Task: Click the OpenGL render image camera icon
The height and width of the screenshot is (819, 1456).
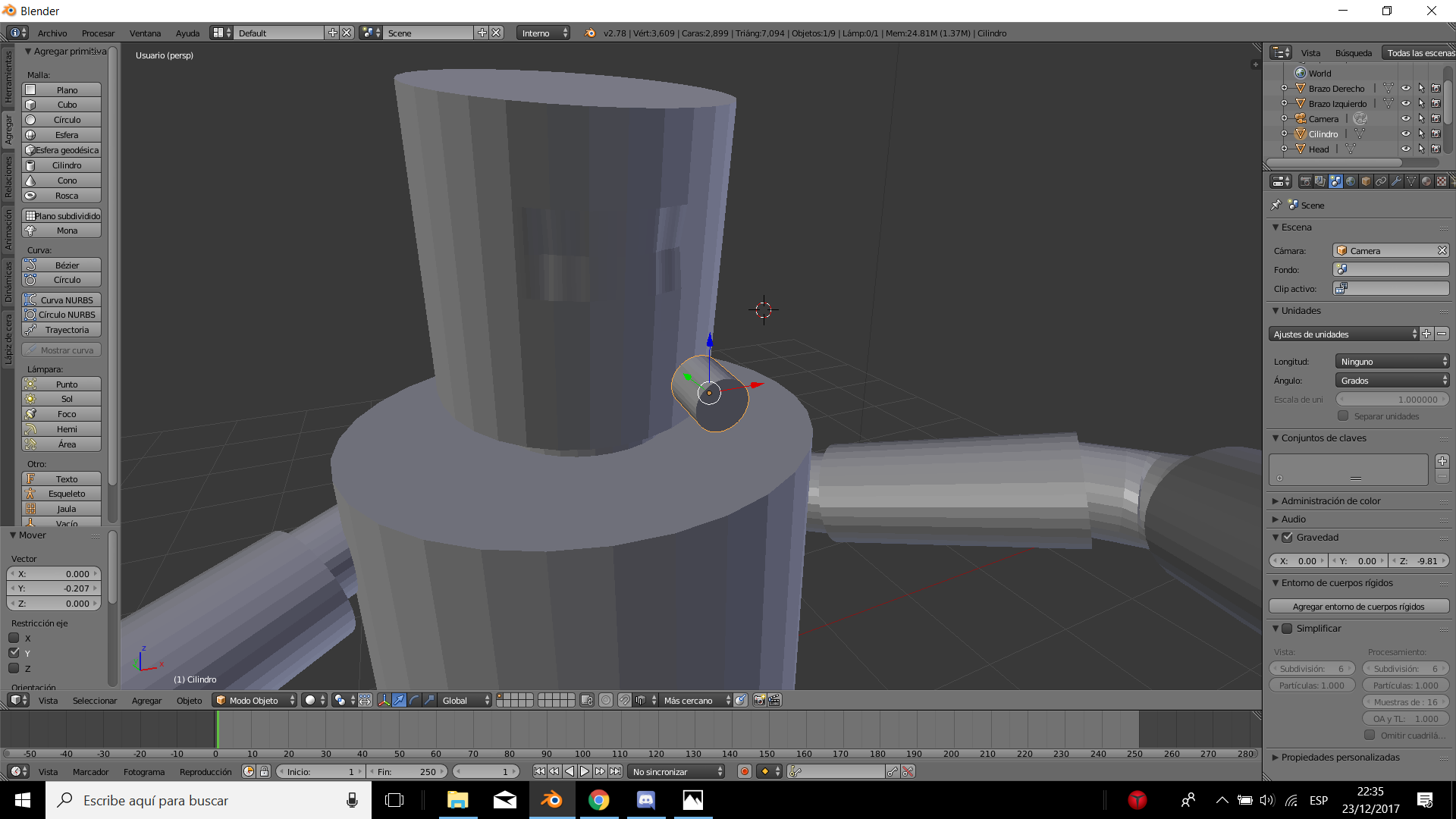Action: pyautogui.click(x=759, y=700)
